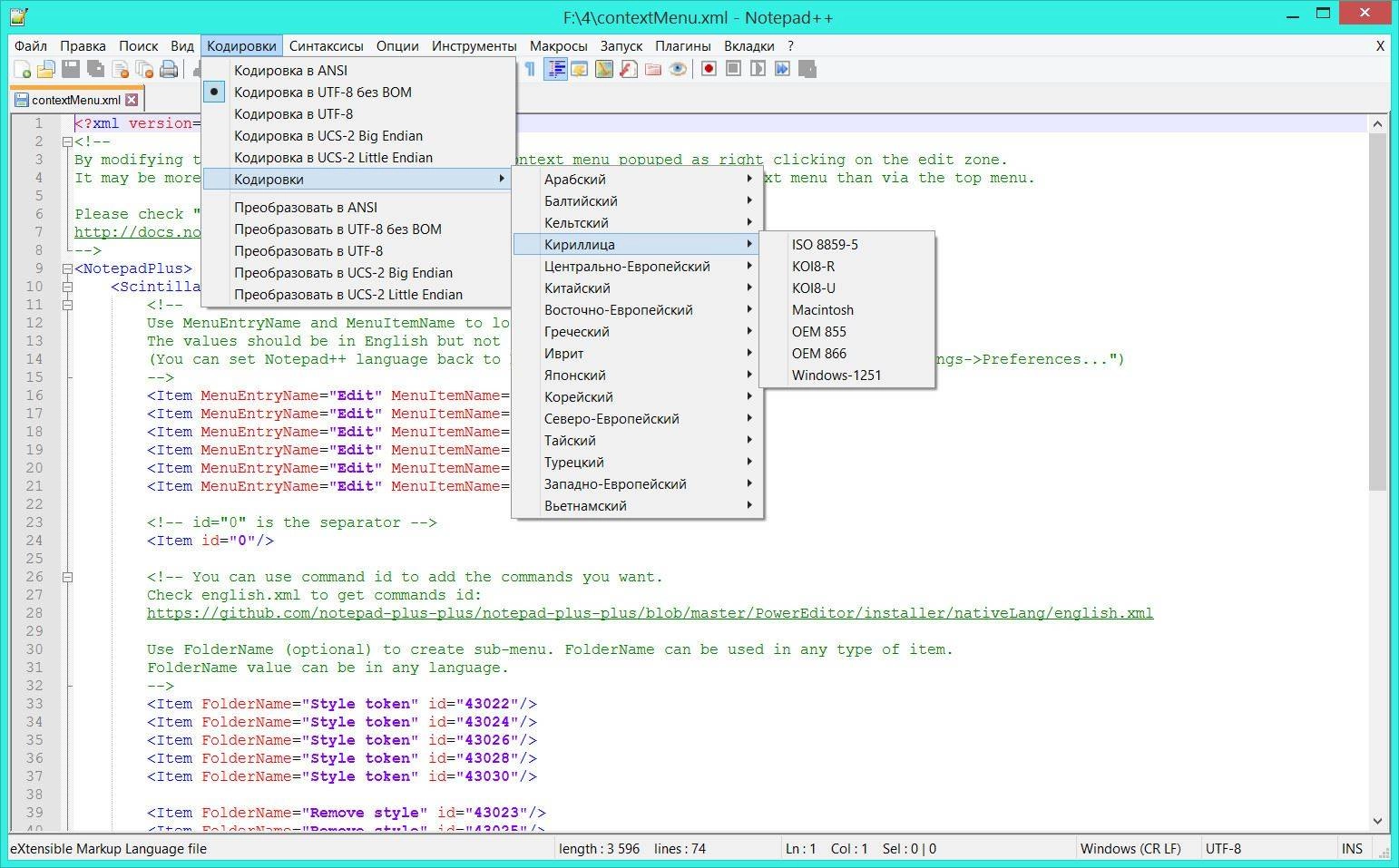Viewport: 1399px width, 868px height.
Task: Start macro recording with red button
Action: tap(709, 69)
